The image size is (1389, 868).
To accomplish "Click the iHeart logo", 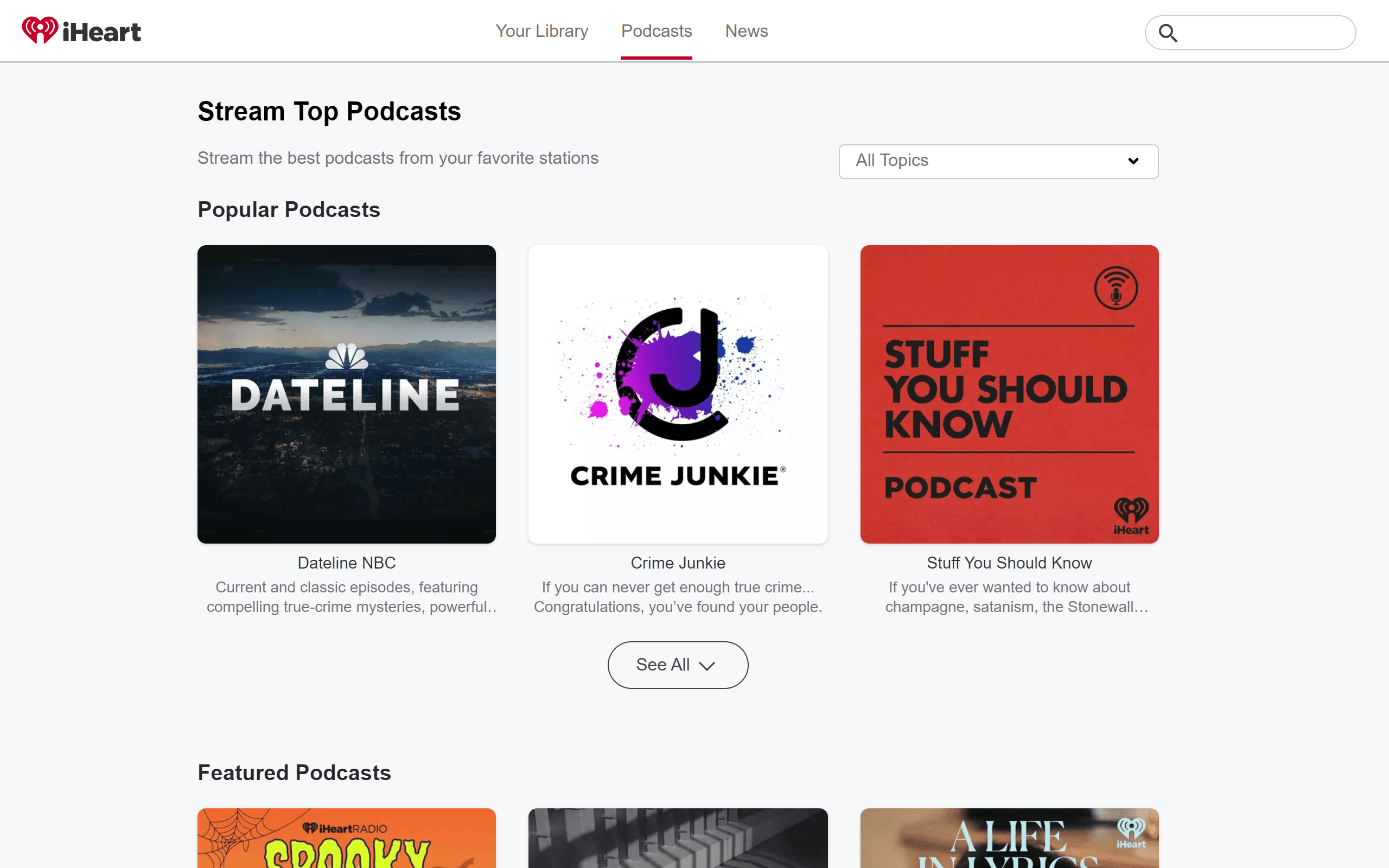I will point(81,30).
